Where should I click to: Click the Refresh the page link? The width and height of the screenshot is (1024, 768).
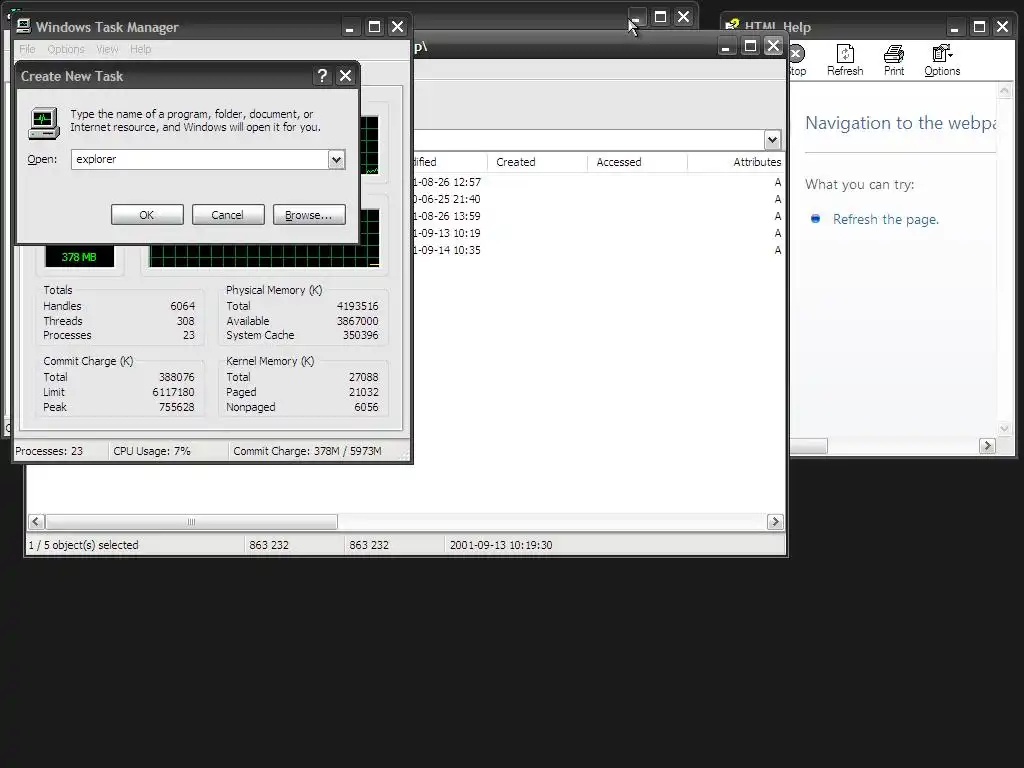886,219
